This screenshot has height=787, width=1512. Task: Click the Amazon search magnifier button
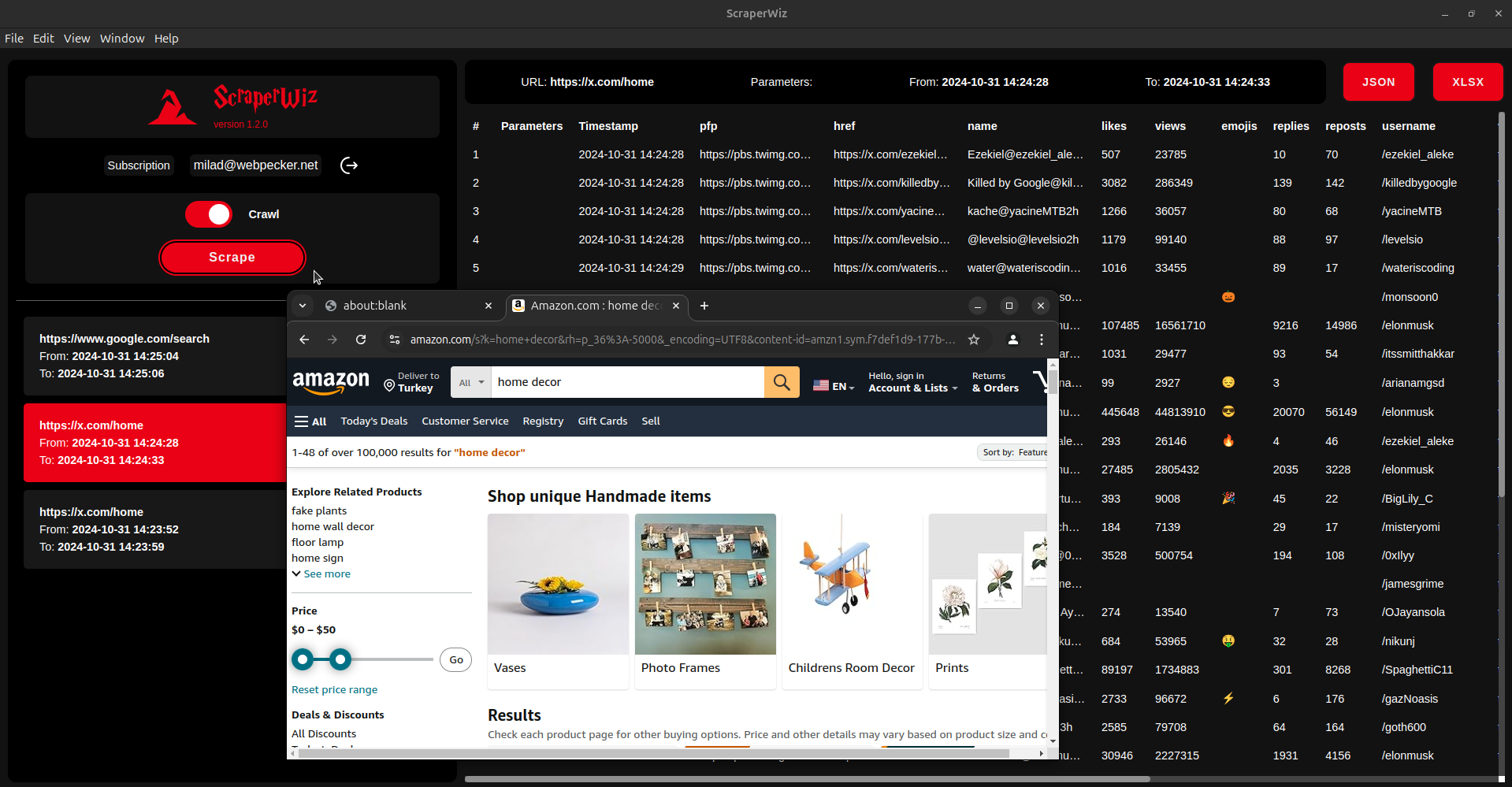pyautogui.click(x=782, y=382)
